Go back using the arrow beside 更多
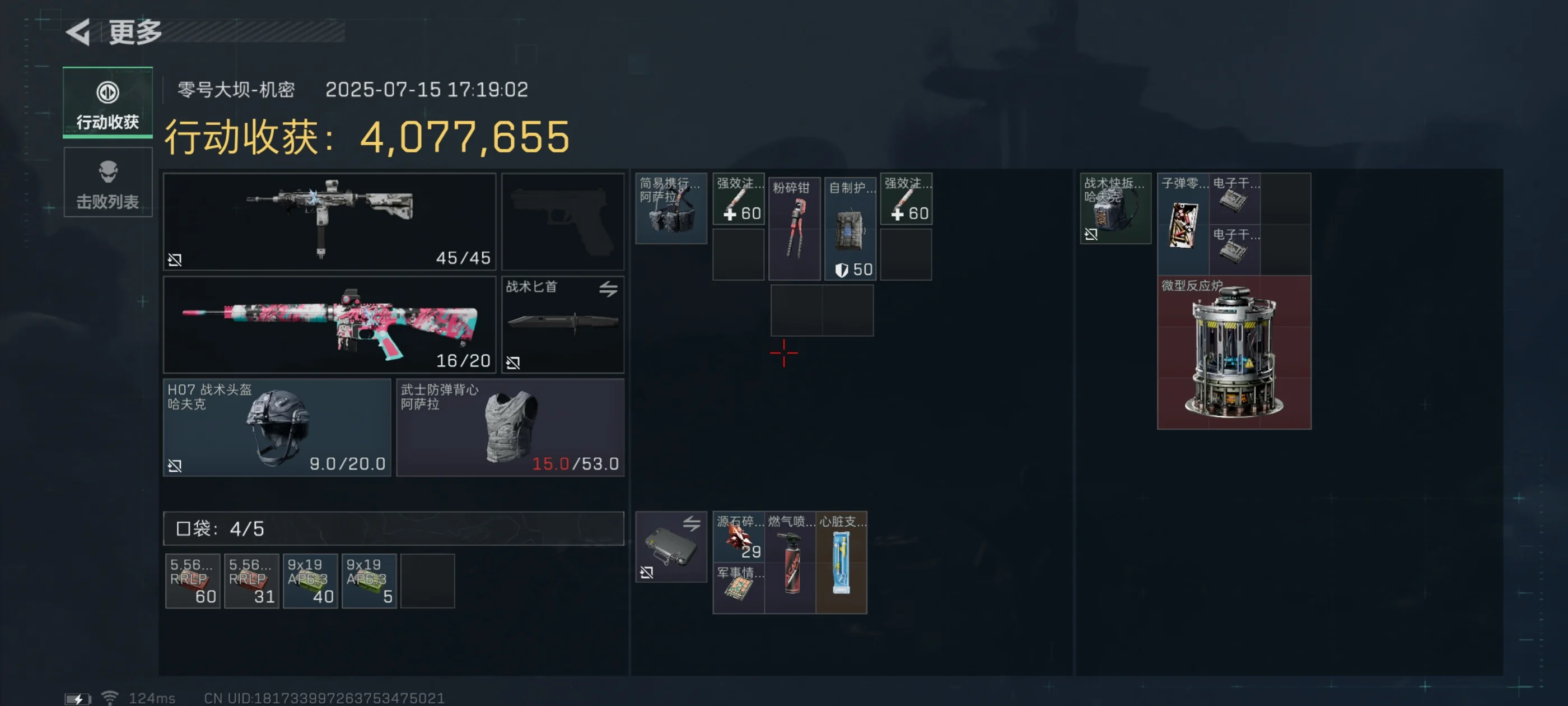 click(78, 32)
